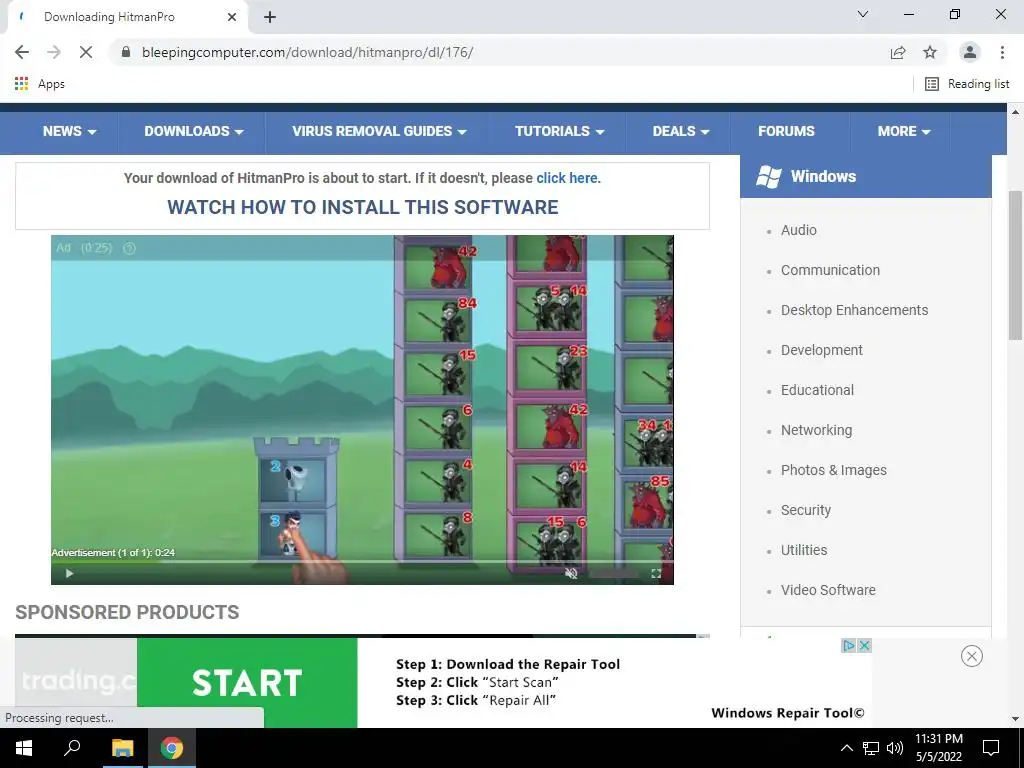View site security lock icon
Image resolution: width=1024 pixels, height=768 pixels.
point(126,52)
